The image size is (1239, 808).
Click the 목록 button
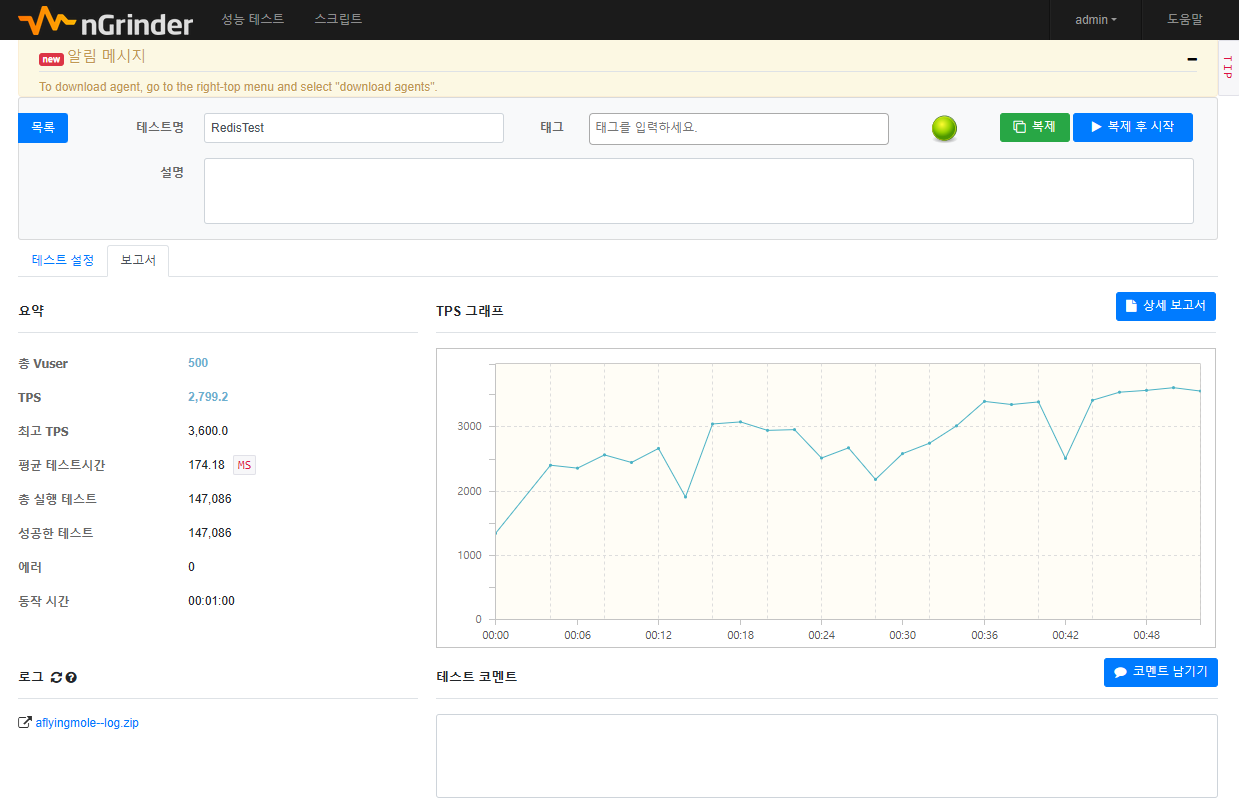coord(43,128)
